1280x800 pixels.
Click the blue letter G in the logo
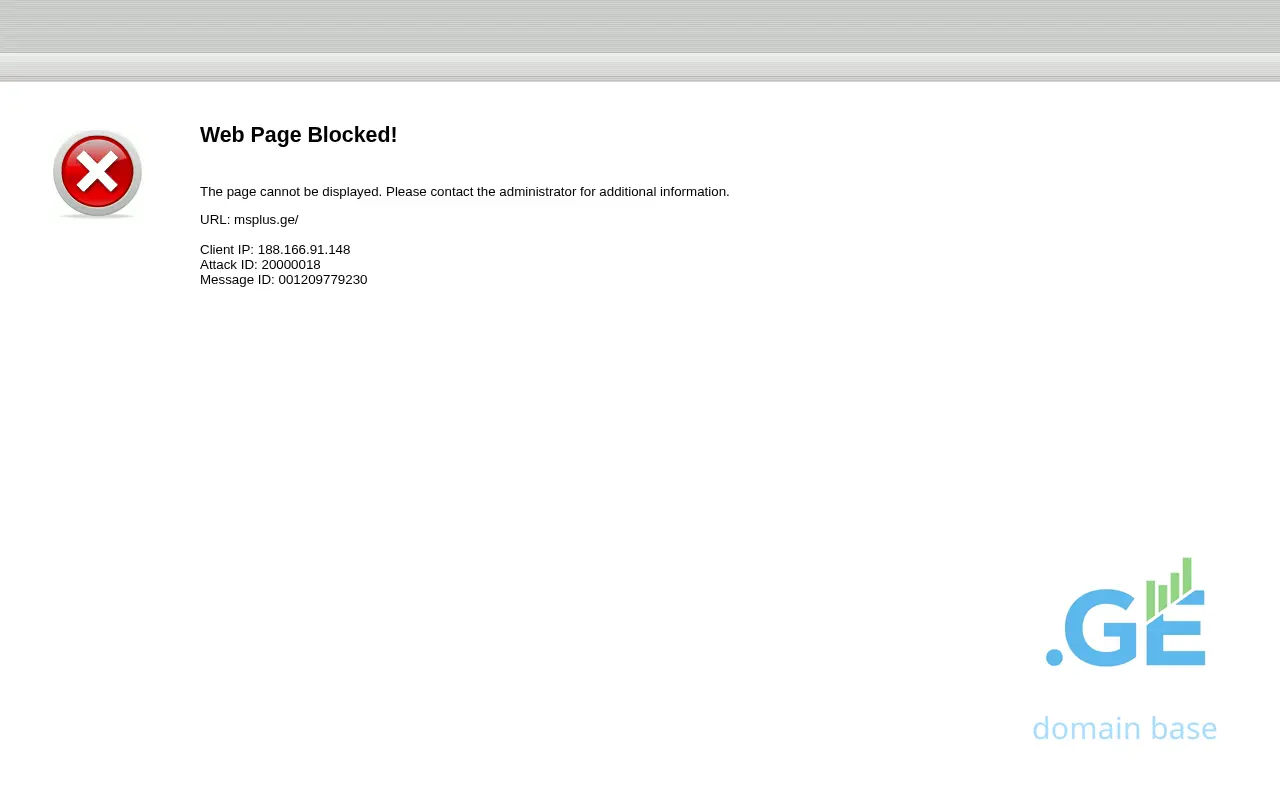pos(1100,627)
